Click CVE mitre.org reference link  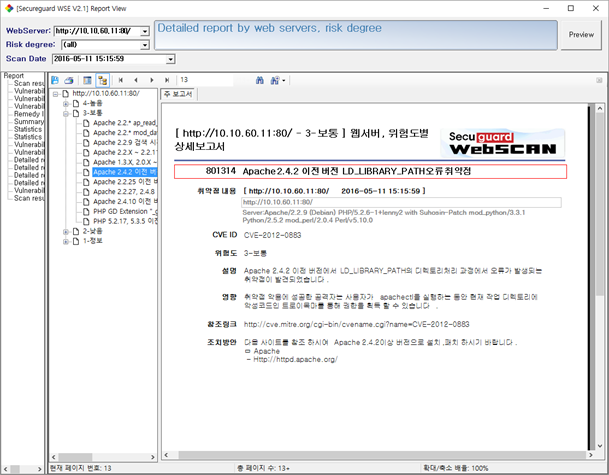[x=356, y=324]
